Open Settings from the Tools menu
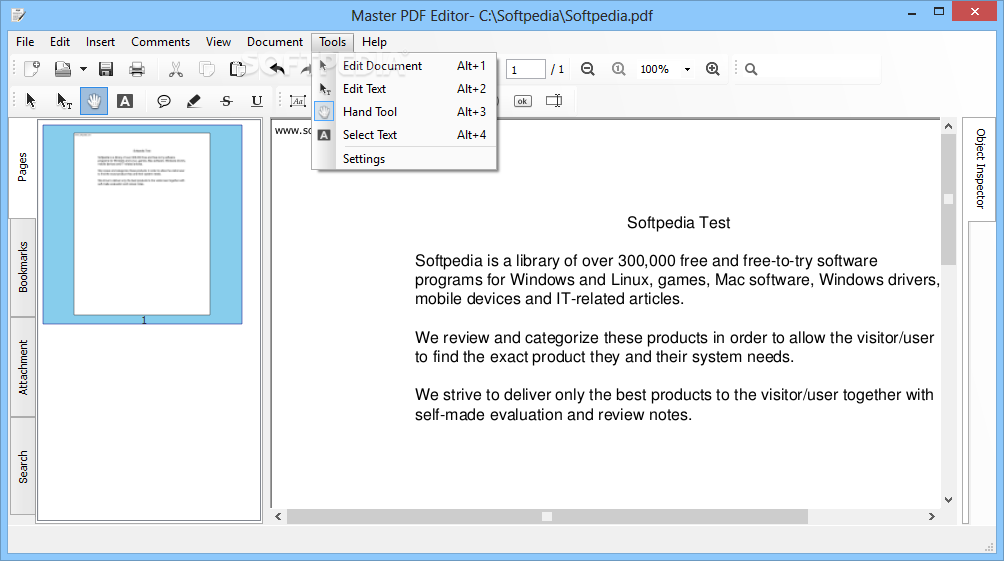The width and height of the screenshot is (1004, 561). [404, 158]
